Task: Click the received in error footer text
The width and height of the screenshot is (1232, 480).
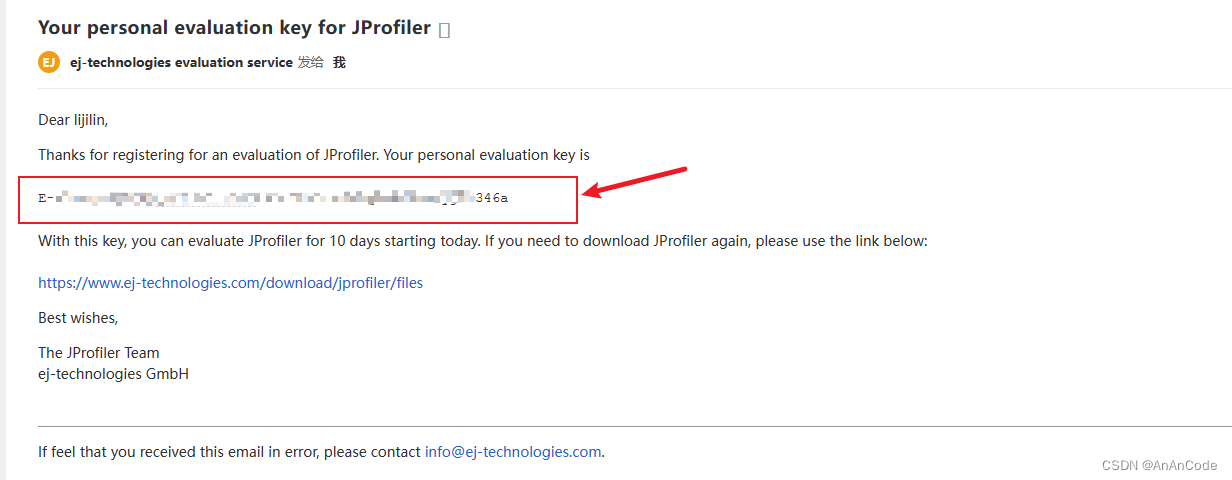Action: (x=230, y=451)
